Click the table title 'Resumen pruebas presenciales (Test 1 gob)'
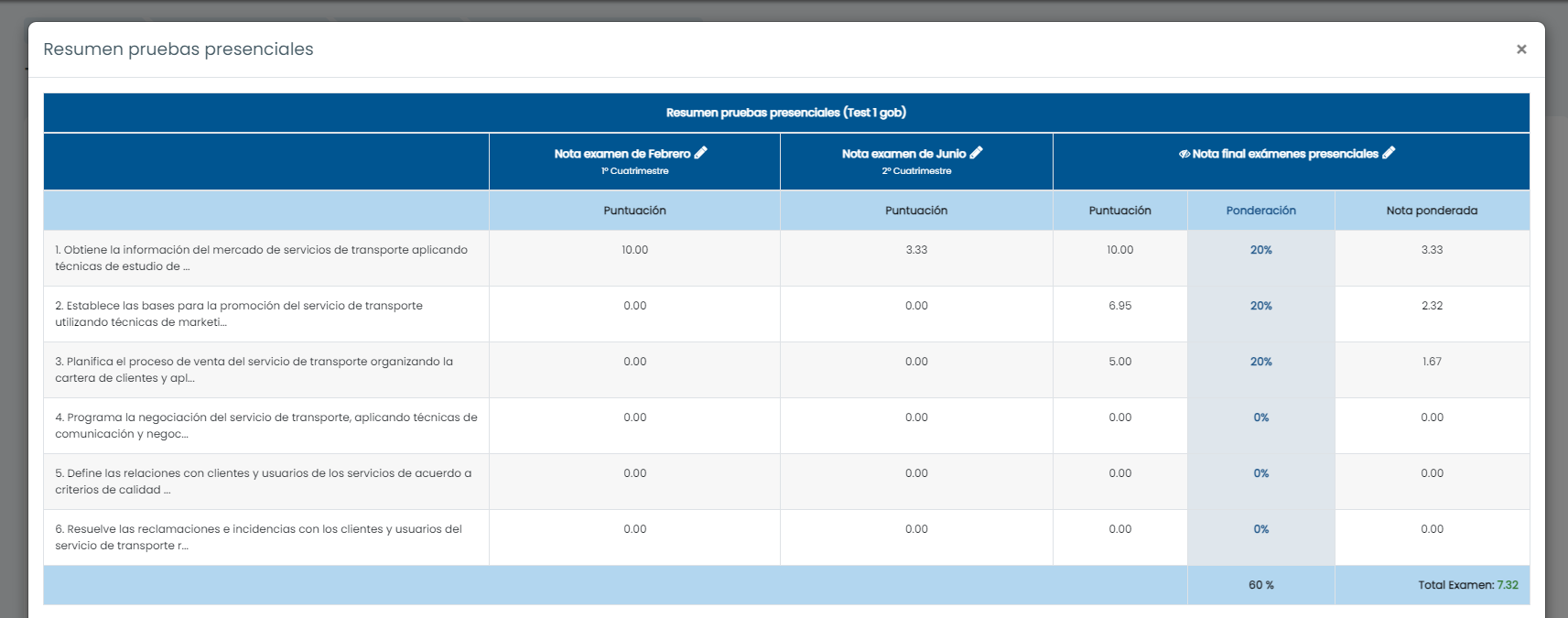This screenshot has width=1568, height=618. point(786,113)
